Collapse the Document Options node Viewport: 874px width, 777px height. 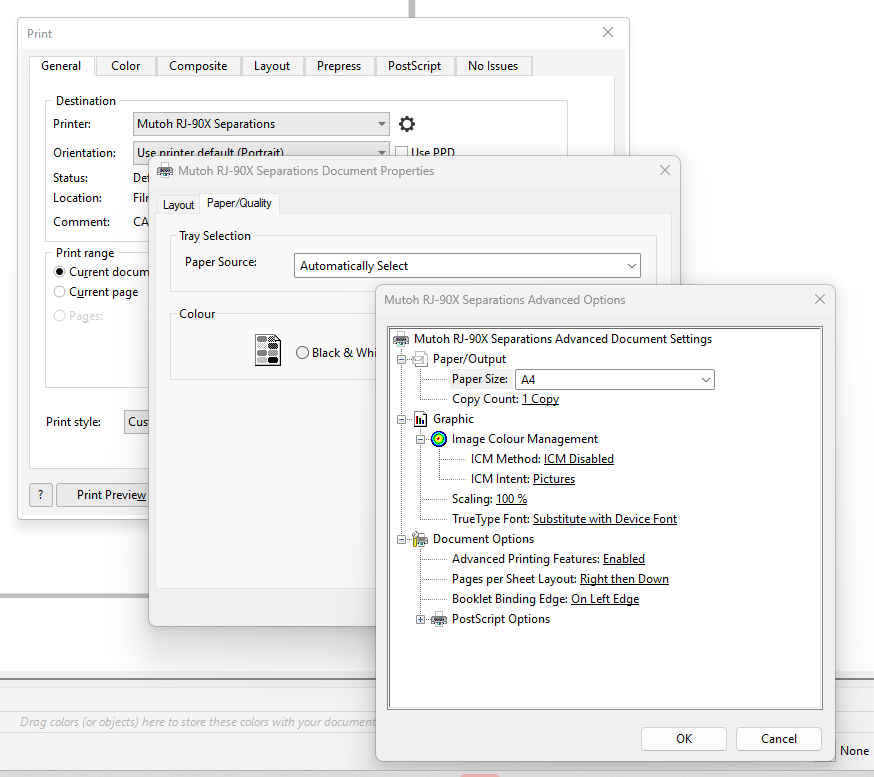click(x=401, y=540)
